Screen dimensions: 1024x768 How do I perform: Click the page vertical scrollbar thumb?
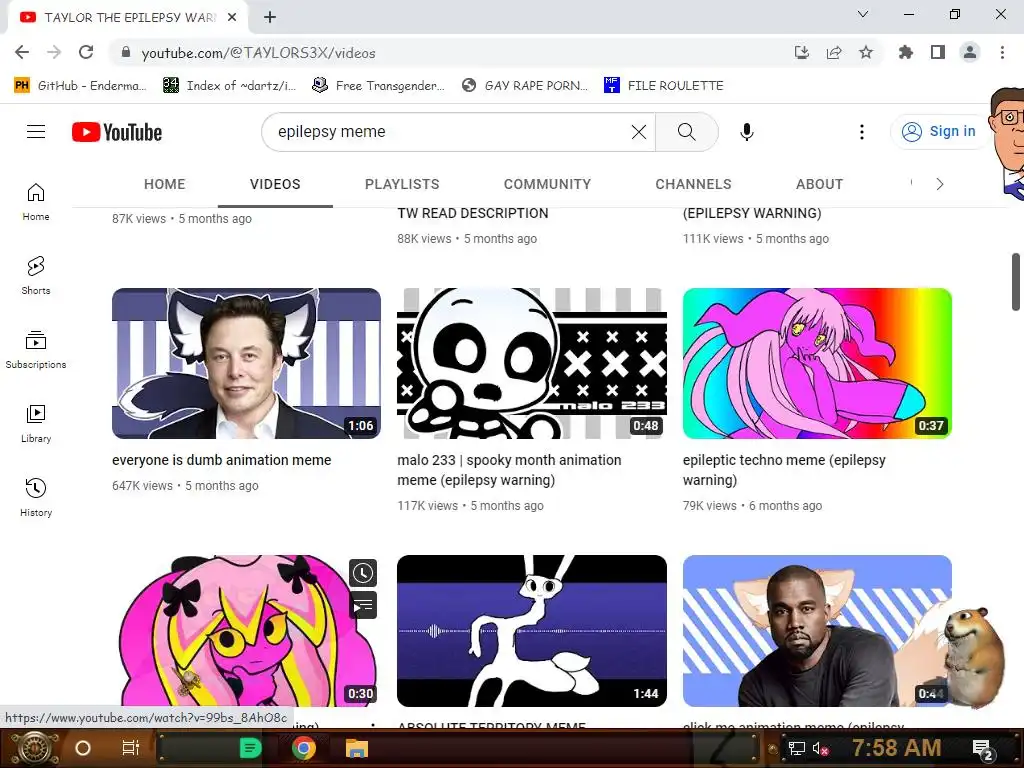pyautogui.click(x=1017, y=282)
